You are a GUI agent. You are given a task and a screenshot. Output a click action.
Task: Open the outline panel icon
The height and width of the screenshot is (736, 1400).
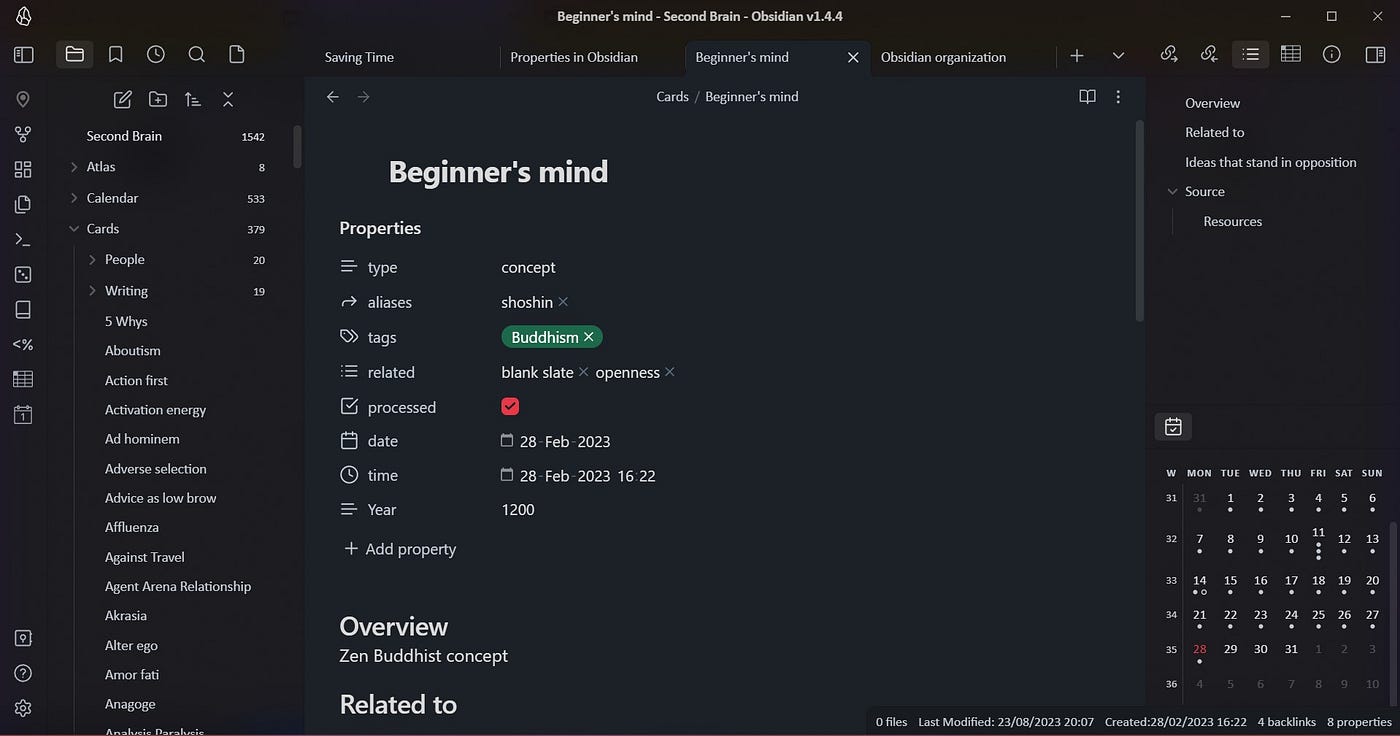(1250, 55)
